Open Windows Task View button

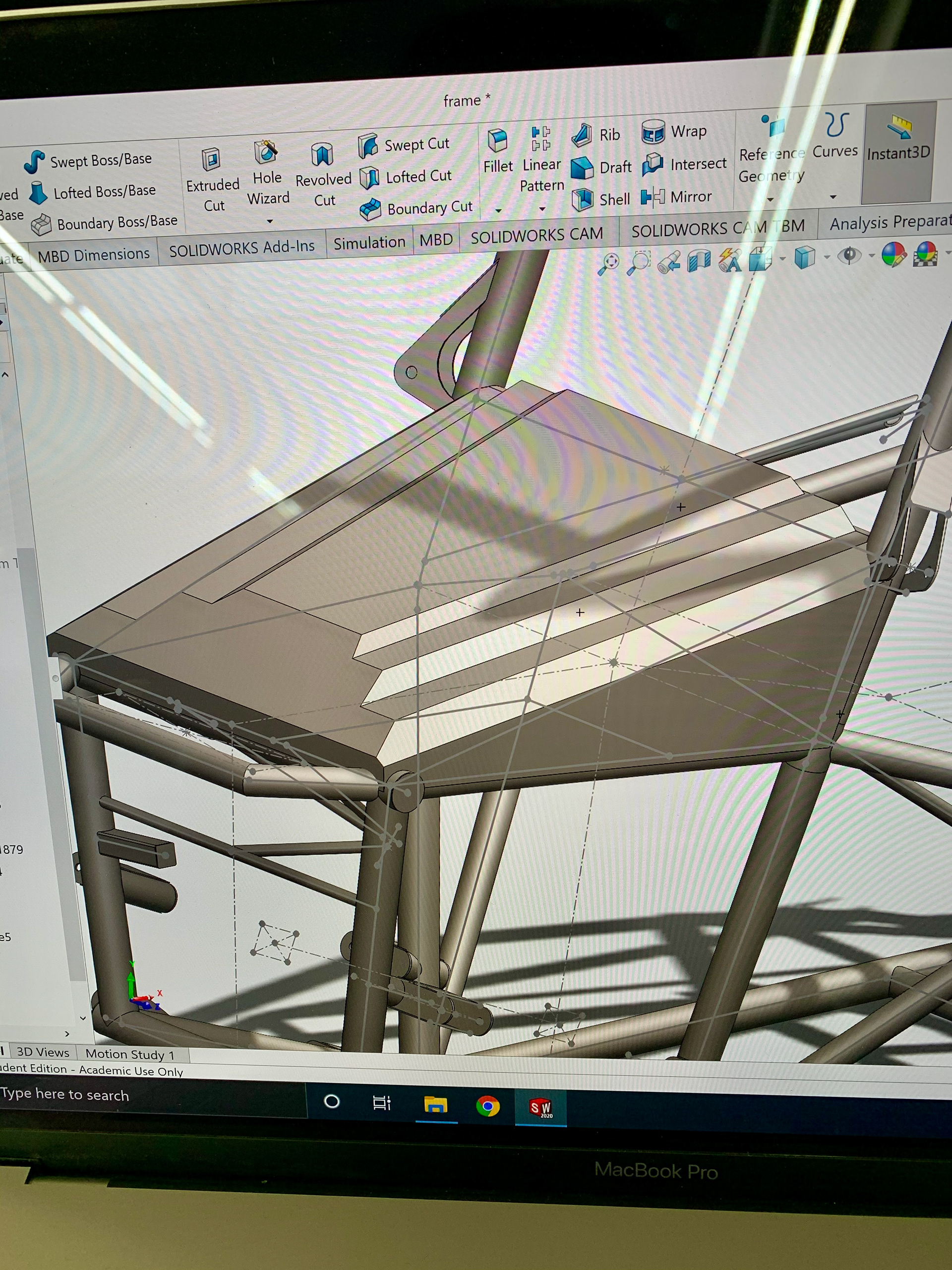[x=381, y=1103]
